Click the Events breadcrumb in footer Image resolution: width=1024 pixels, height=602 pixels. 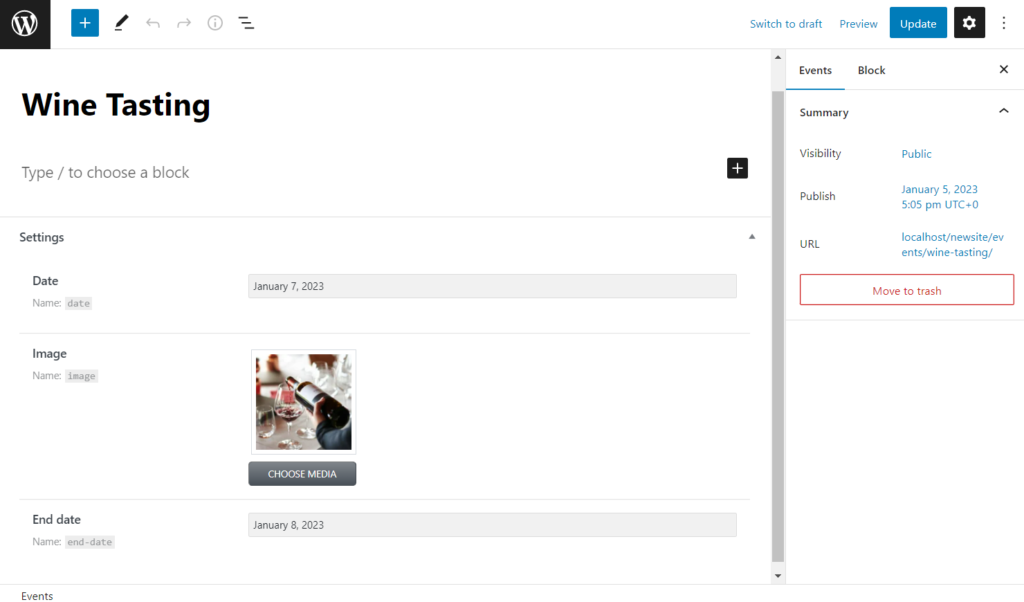click(37, 595)
